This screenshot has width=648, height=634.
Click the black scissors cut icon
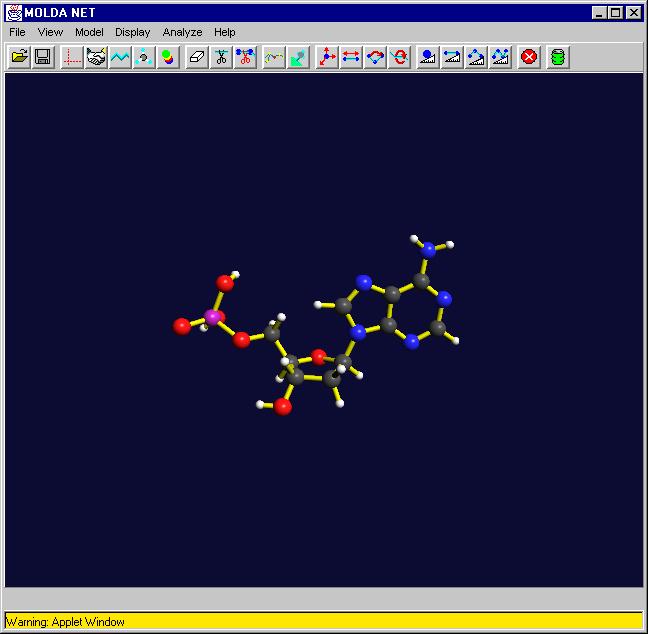coord(221,57)
